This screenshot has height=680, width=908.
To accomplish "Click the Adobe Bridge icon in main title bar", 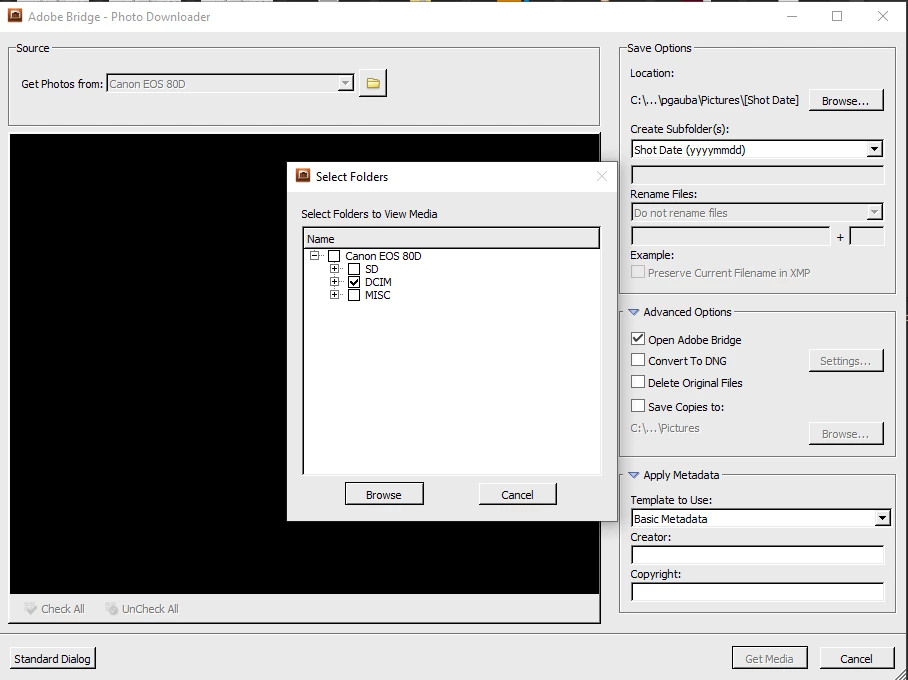I will tap(15, 16).
